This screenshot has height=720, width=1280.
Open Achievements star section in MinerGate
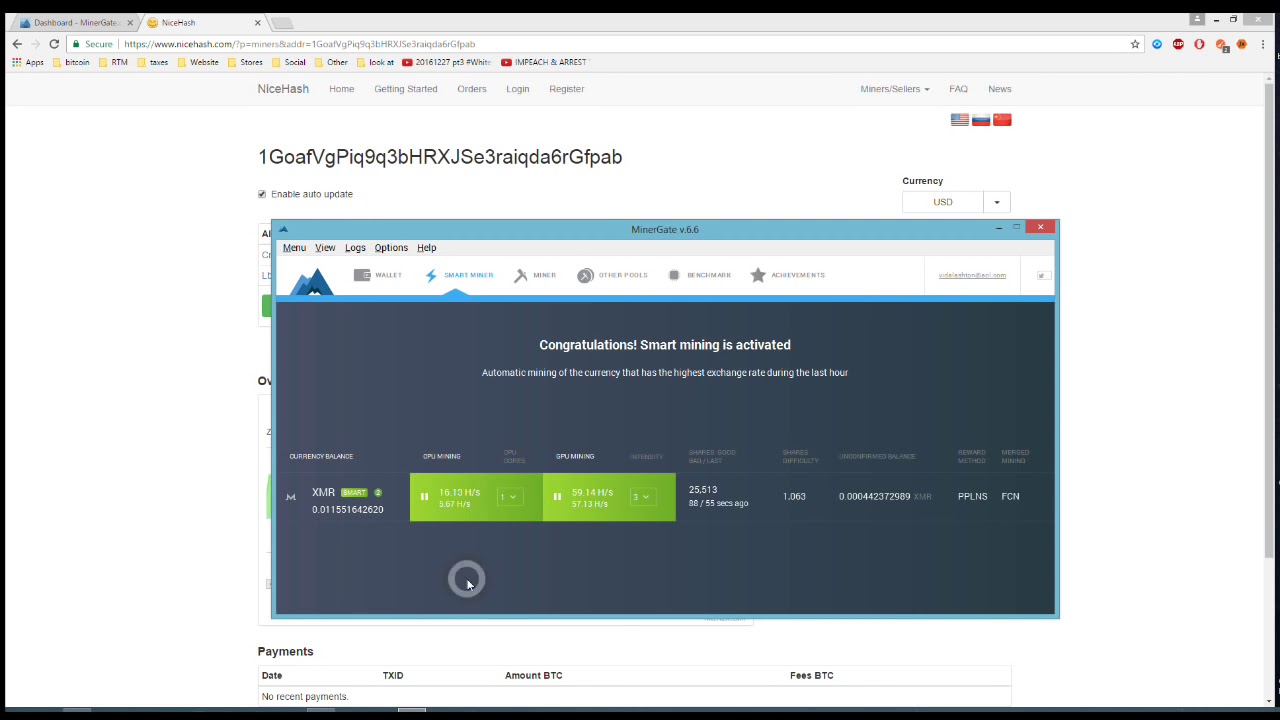pyautogui.click(x=787, y=275)
